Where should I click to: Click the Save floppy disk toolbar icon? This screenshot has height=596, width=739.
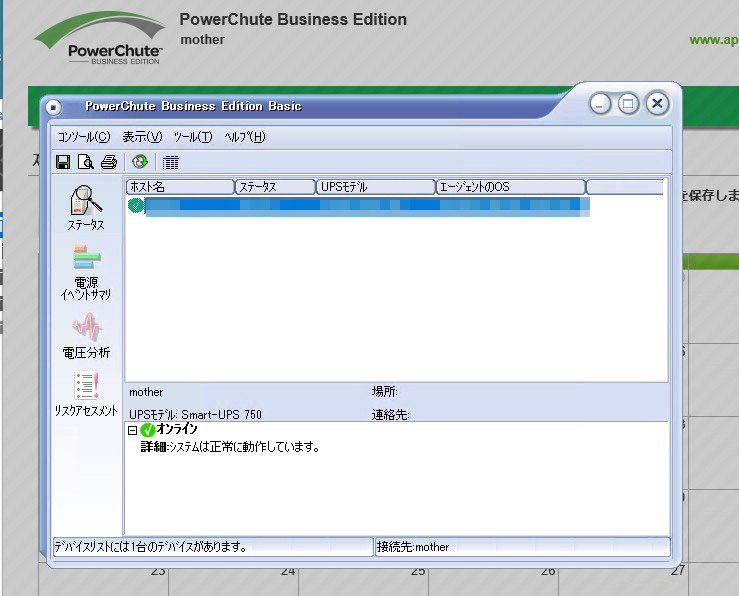click(63, 162)
